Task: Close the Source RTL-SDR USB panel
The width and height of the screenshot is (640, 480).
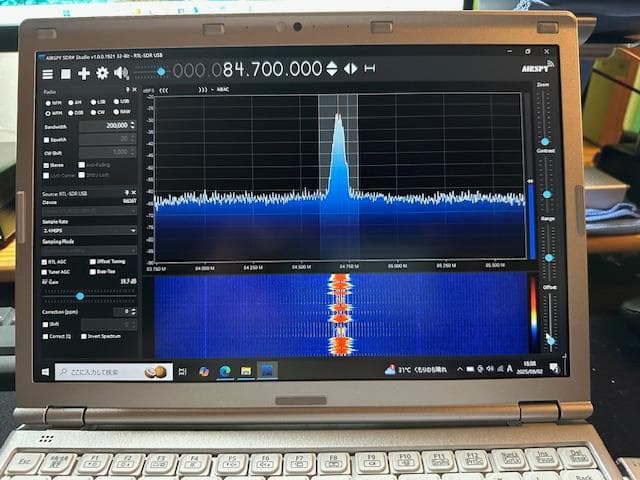Action: [x=133, y=192]
